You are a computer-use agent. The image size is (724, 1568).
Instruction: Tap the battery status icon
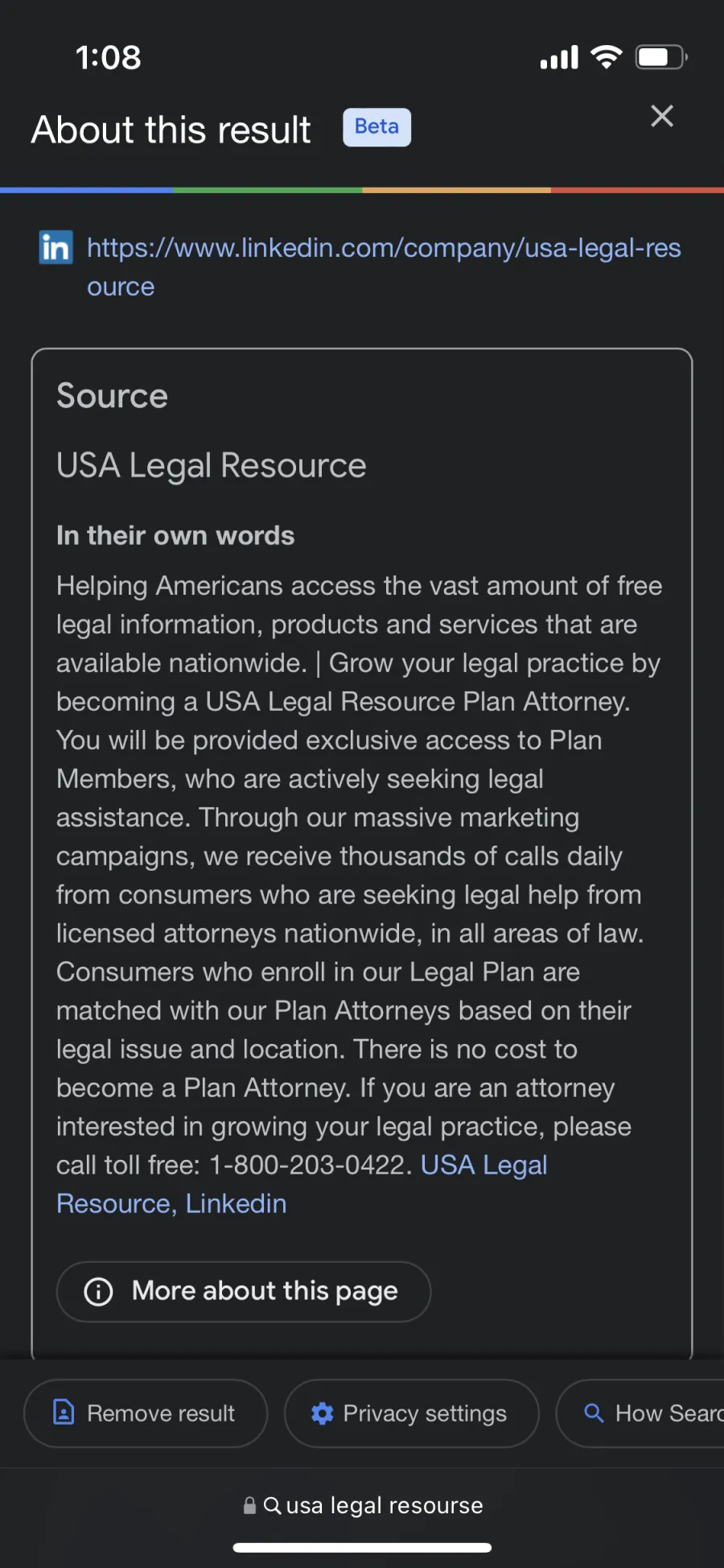tap(661, 57)
